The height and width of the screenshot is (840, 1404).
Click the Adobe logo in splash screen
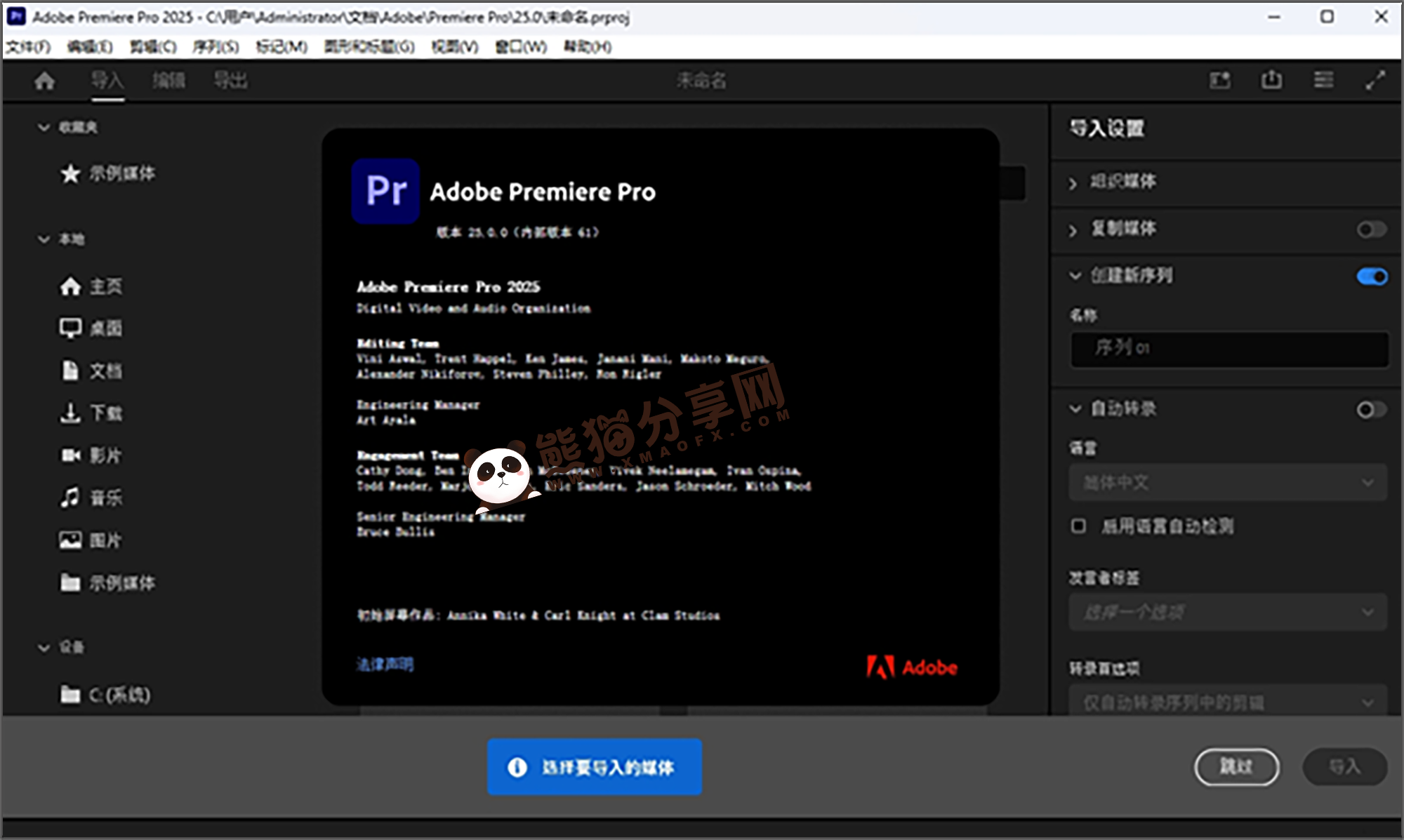[x=911, y=667]
